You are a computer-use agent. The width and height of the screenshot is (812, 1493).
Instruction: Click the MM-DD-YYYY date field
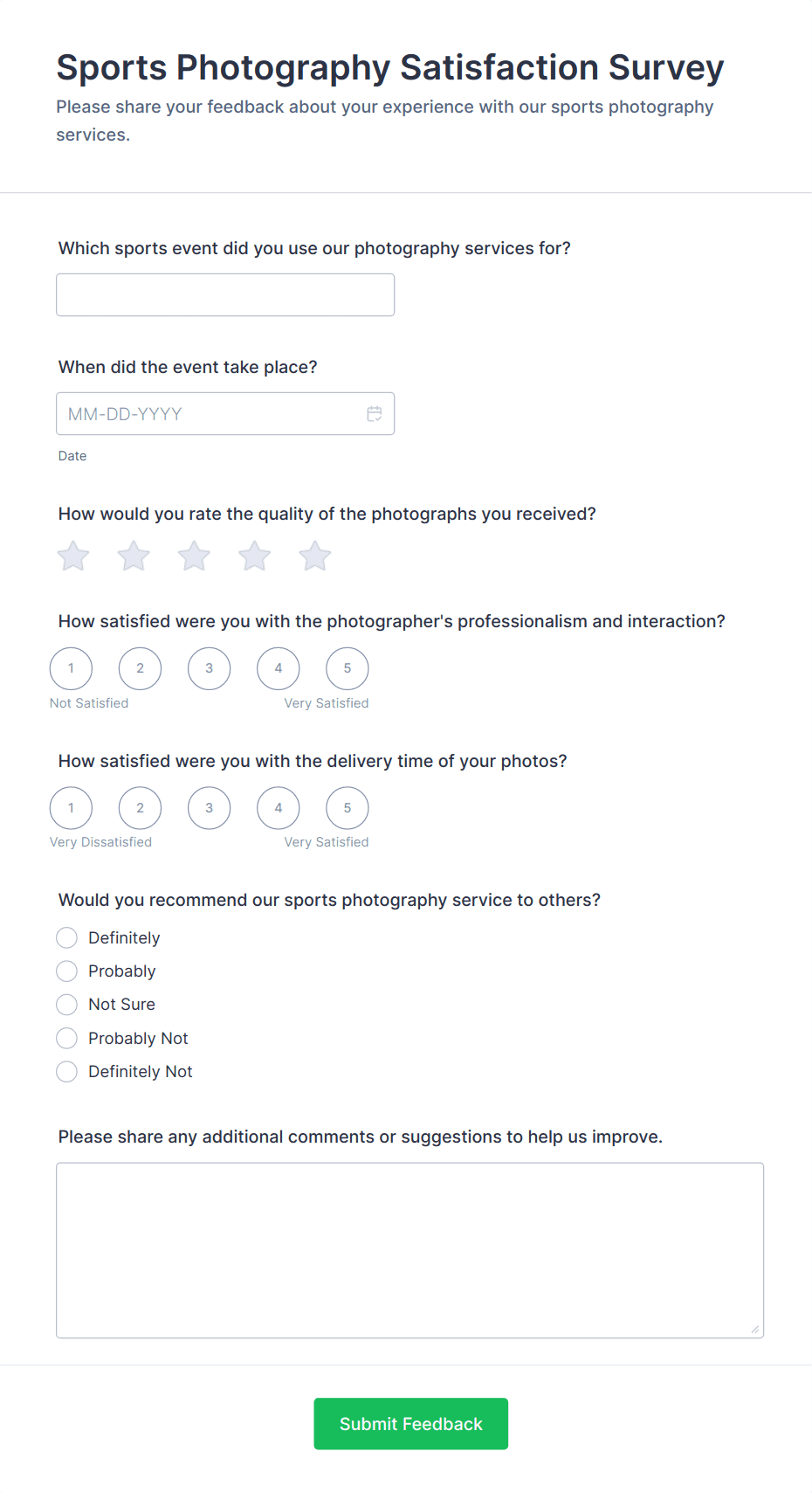coord(210,414)
